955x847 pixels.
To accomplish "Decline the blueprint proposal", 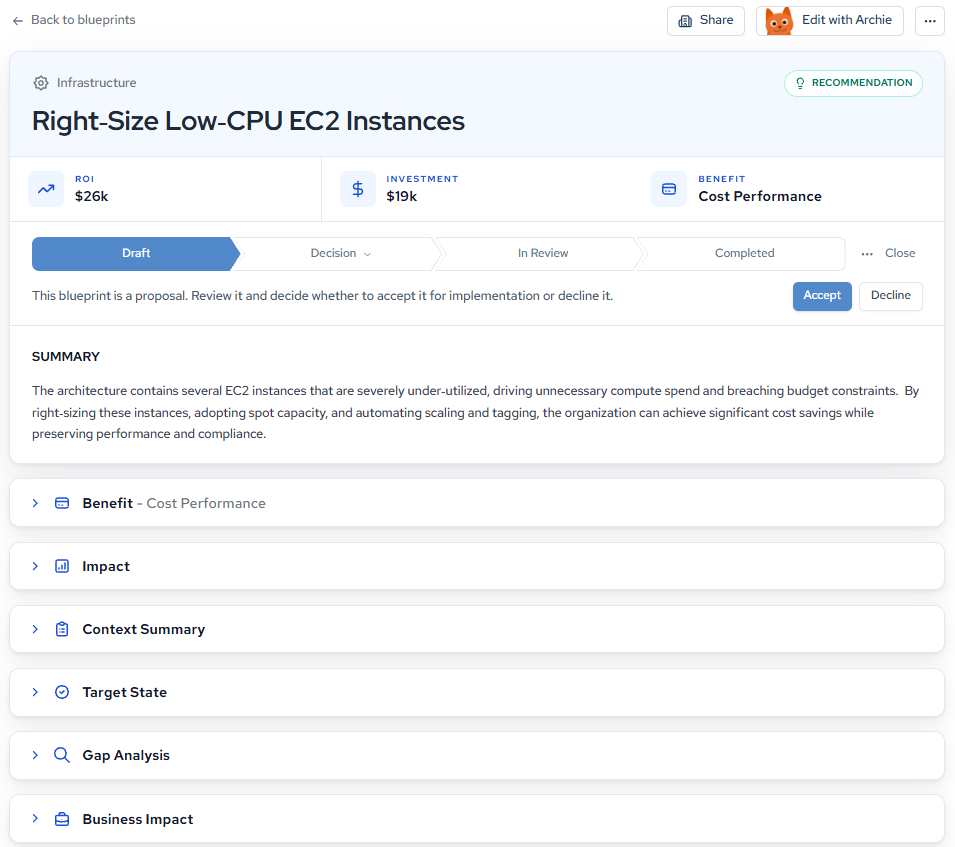I will pos(890,296).
